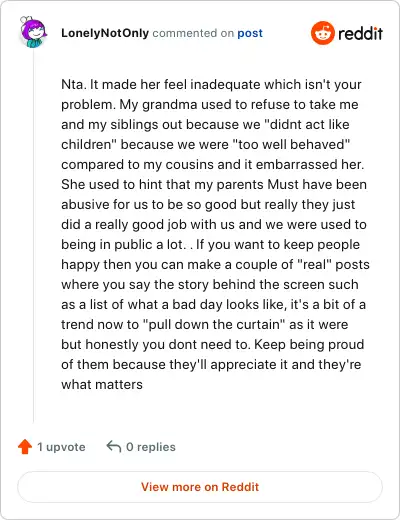This screenshot has width=400, height=520.
Task: Click the final words "what matters"
Action: (x=102, y=384)
